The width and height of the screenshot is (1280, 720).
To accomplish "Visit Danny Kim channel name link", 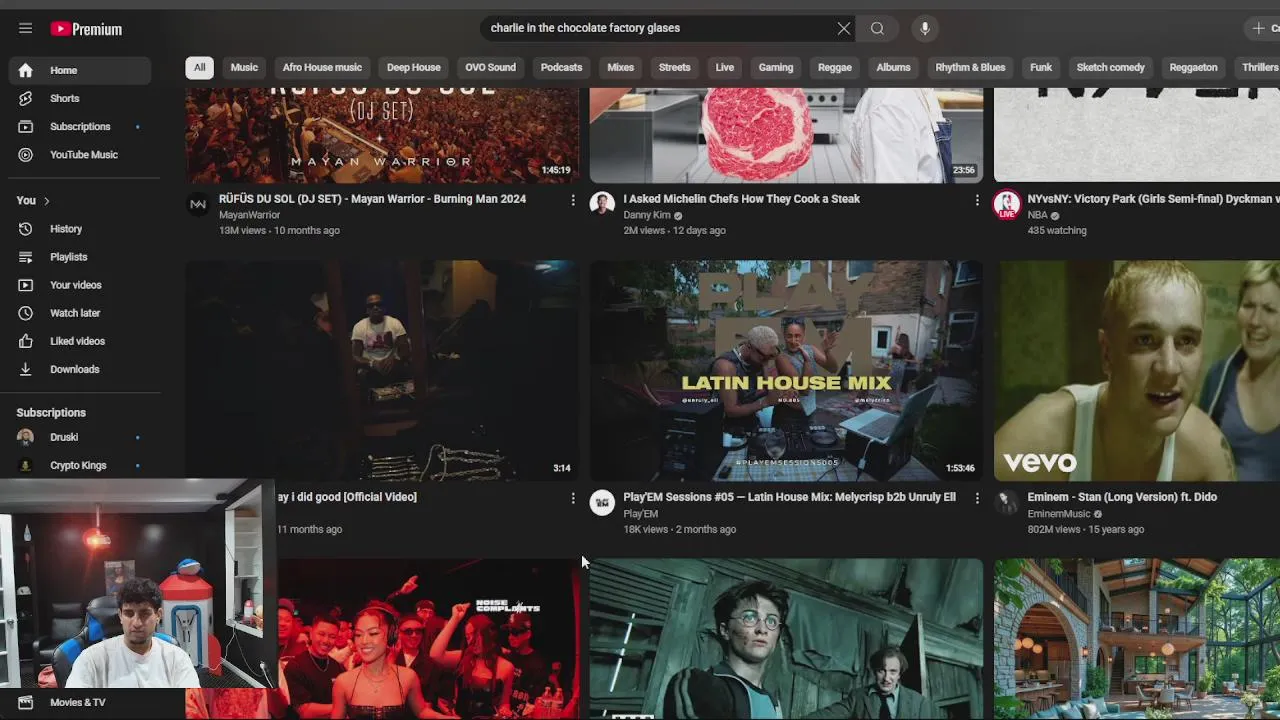I will (647, 215).
